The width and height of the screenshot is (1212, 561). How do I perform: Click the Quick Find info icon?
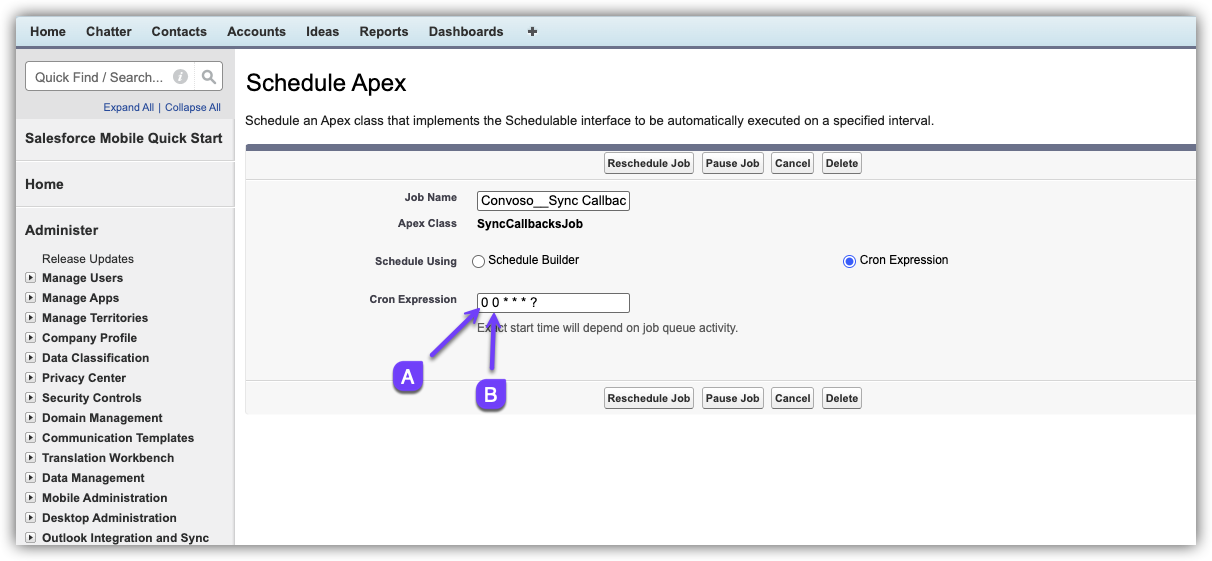[180, 77]
